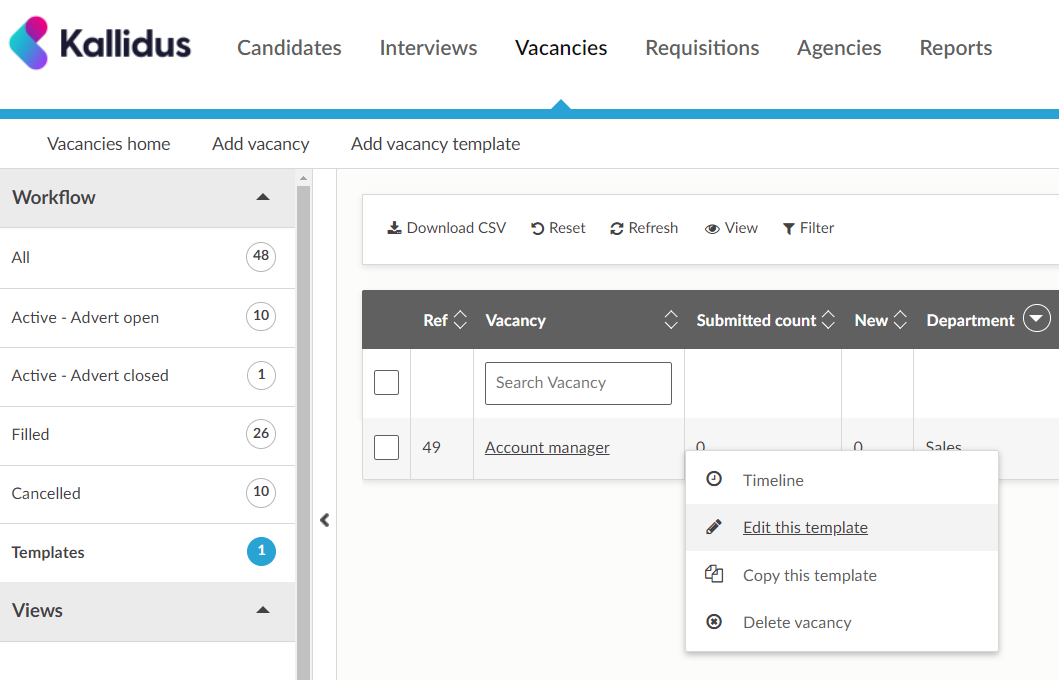The image size is (1059, 680).
Task: Click the Refresh icon in toolbar
Action: coord(617,228)
